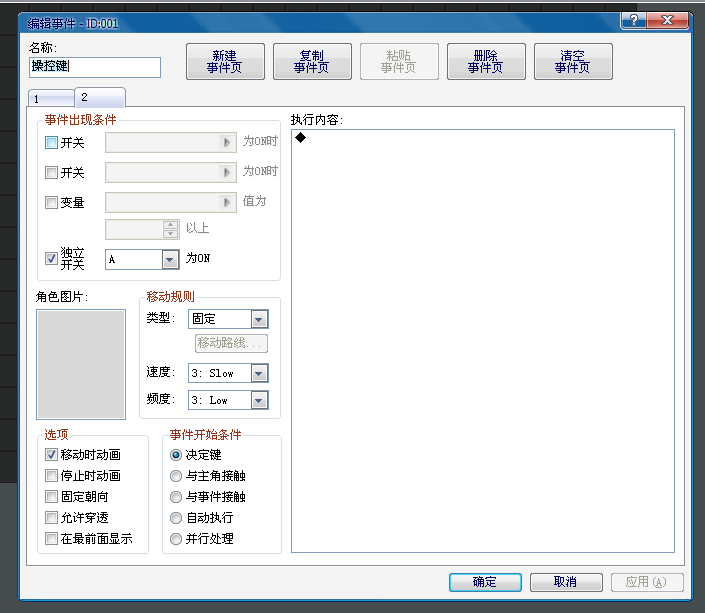Select event page tab 2
This screenshot has width=705, height=613.
(100, 97)
